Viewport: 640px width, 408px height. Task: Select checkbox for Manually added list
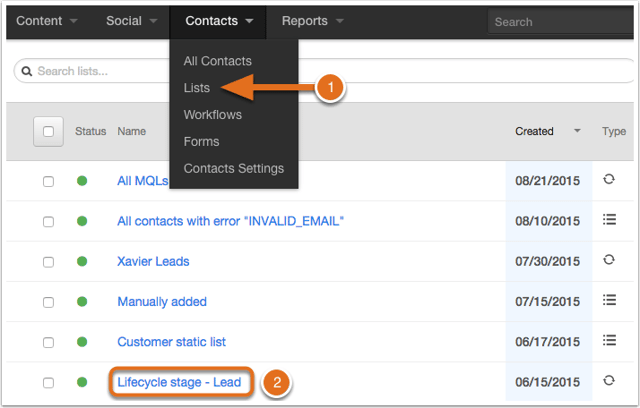click(48, 302)
